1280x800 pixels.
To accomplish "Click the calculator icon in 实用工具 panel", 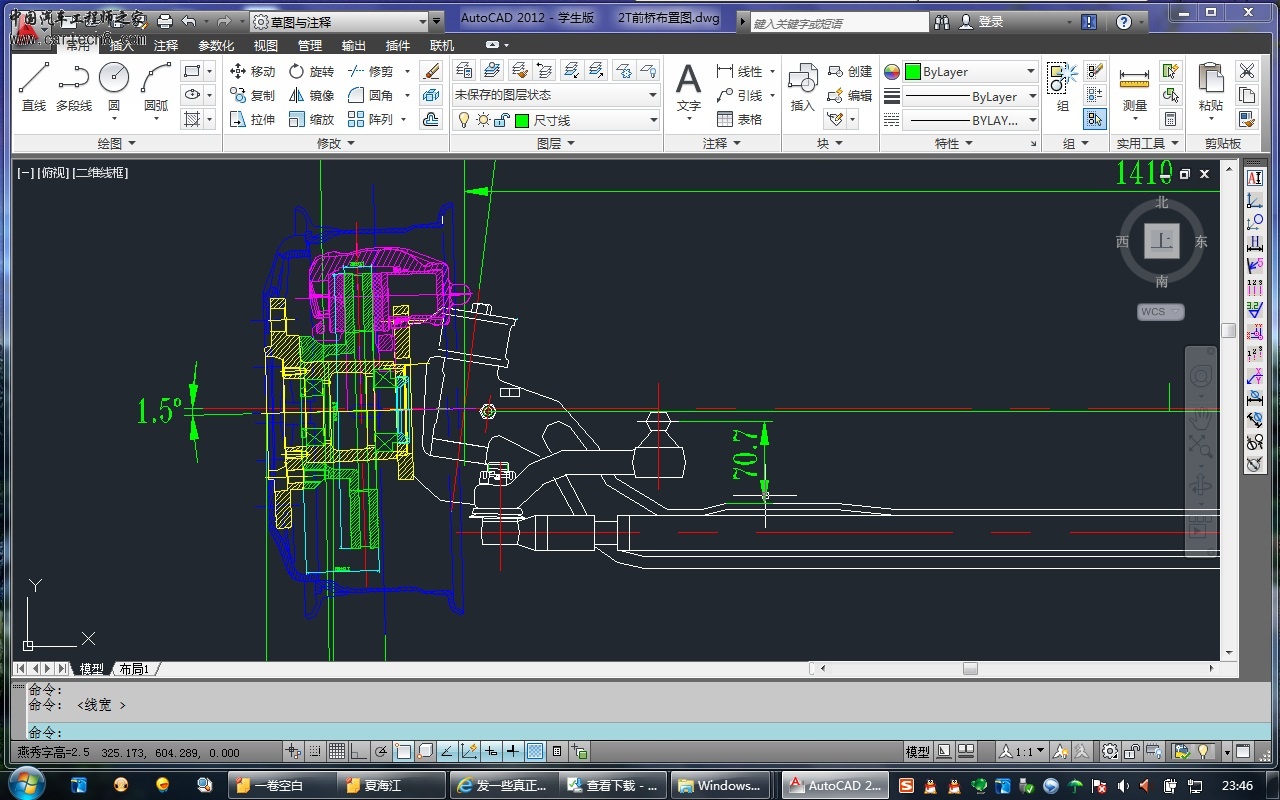I will coord(1170,119).
